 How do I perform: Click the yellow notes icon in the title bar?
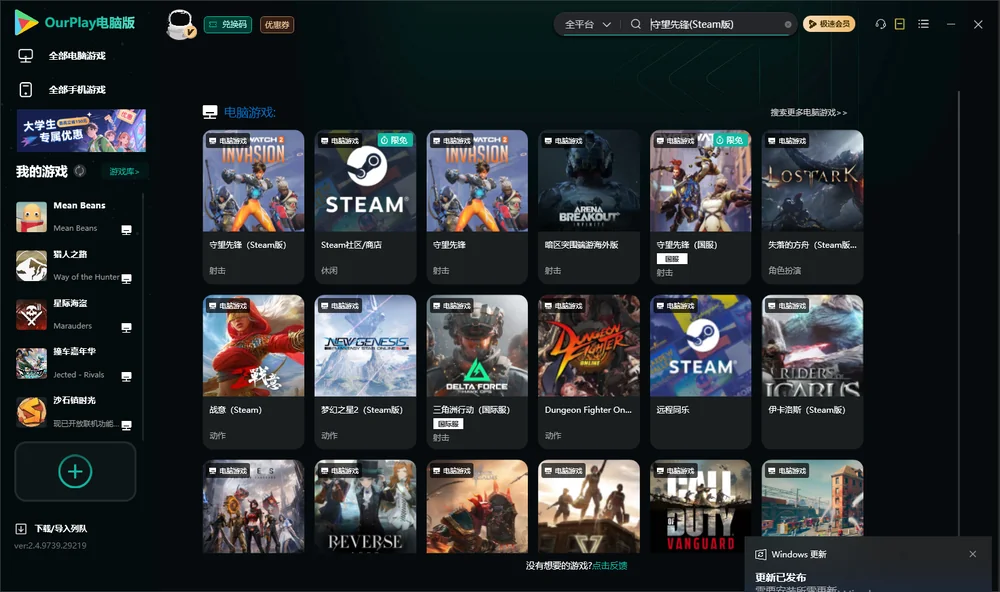click(x=899, y=24)
